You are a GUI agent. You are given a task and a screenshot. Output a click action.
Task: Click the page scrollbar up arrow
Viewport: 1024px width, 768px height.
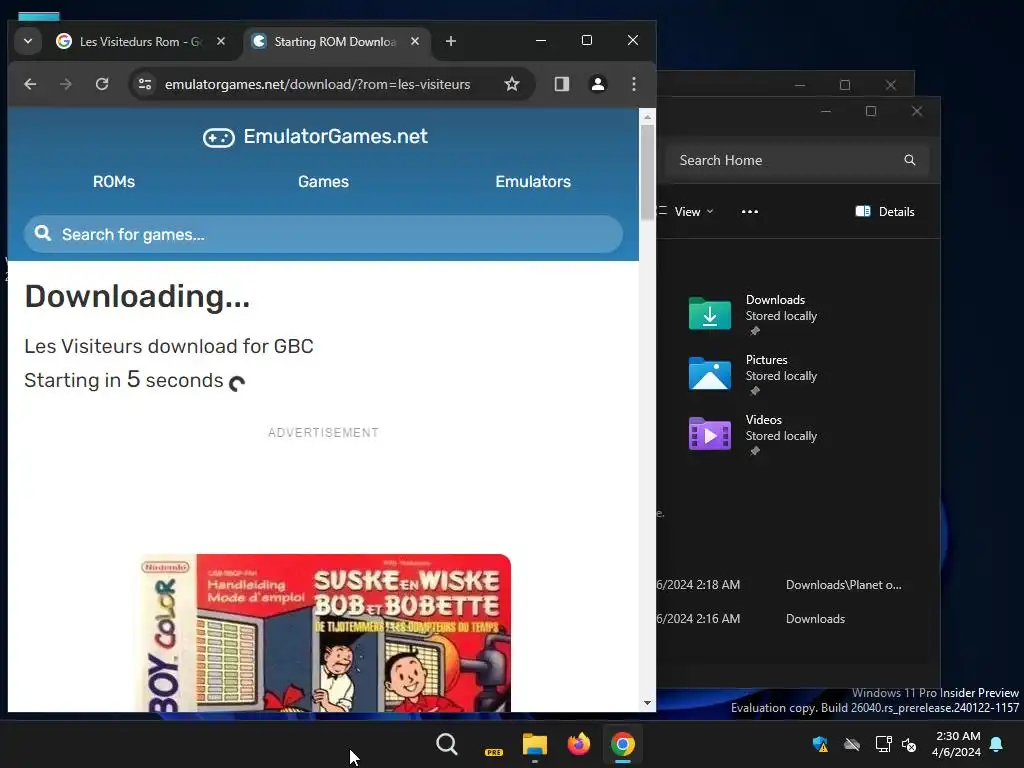pos(647,118)
